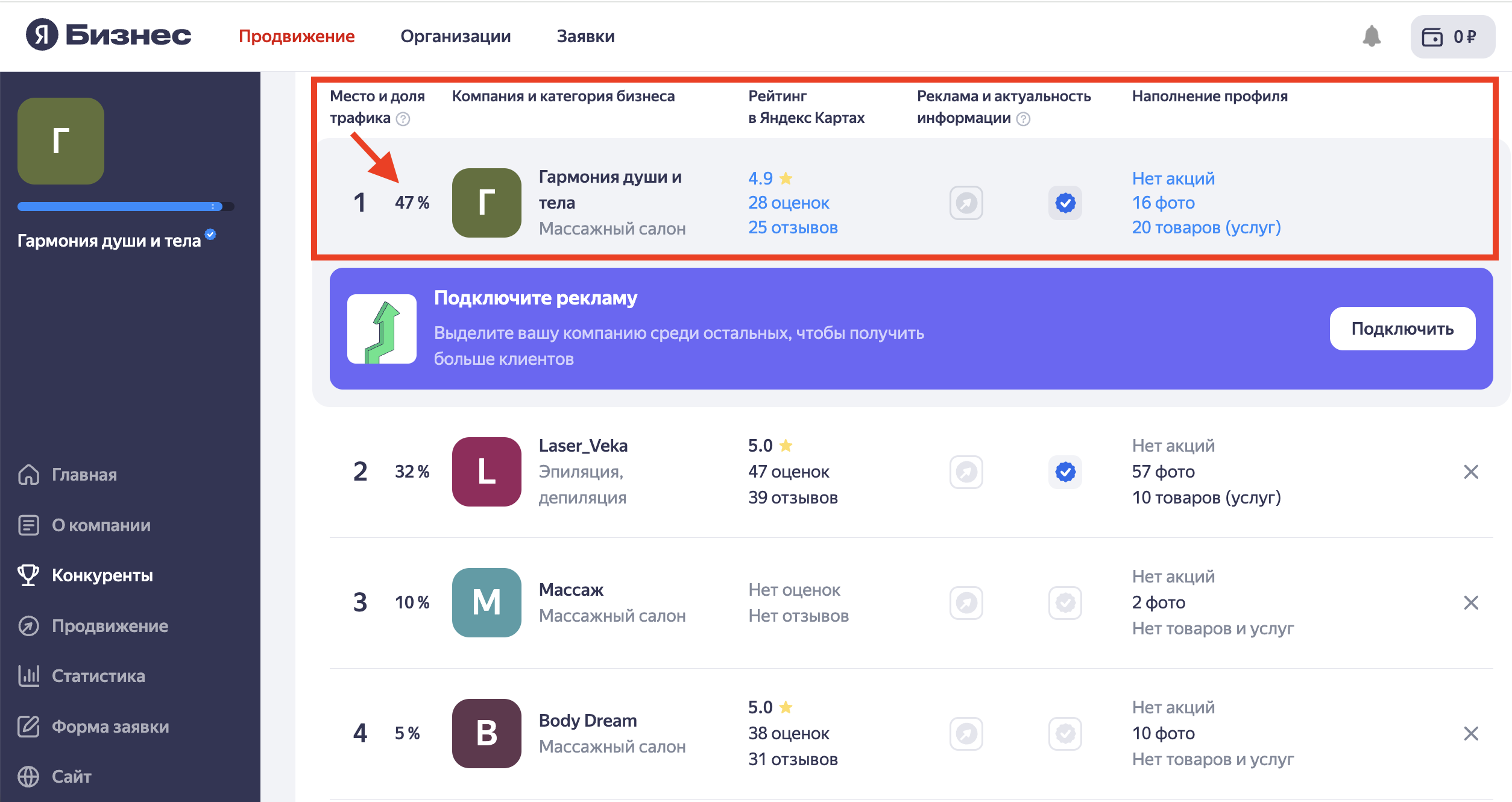
Task: Toggle ad promotion icon for Laser_Veka row
Action: tap(966, 472)
